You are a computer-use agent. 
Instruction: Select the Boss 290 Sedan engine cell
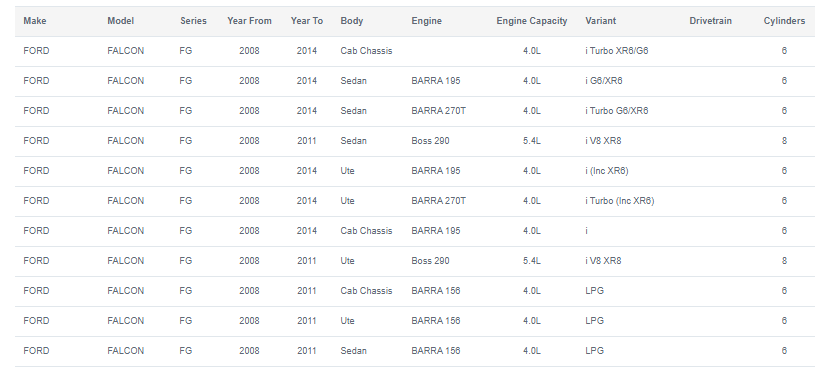(430, 141)
